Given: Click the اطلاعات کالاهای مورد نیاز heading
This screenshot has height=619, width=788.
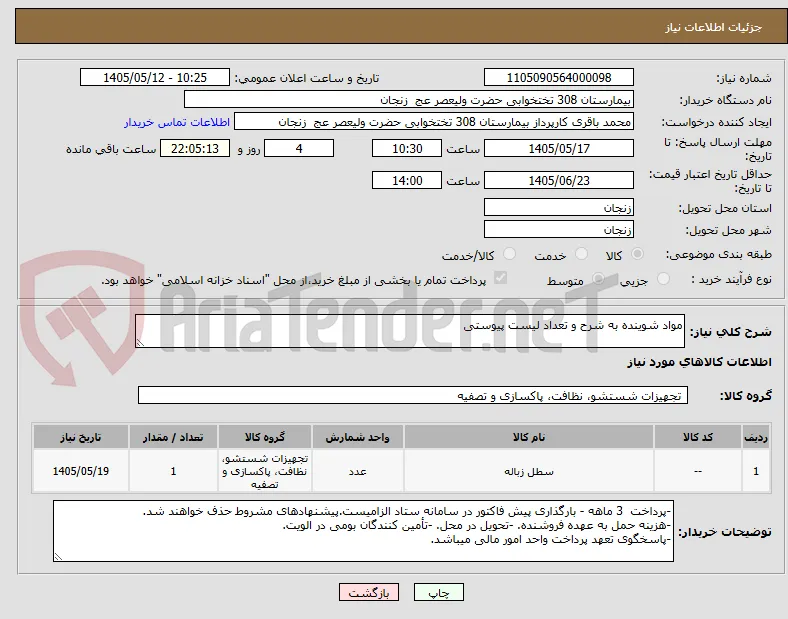Looking at the screenshot, I should coord(699,362).
